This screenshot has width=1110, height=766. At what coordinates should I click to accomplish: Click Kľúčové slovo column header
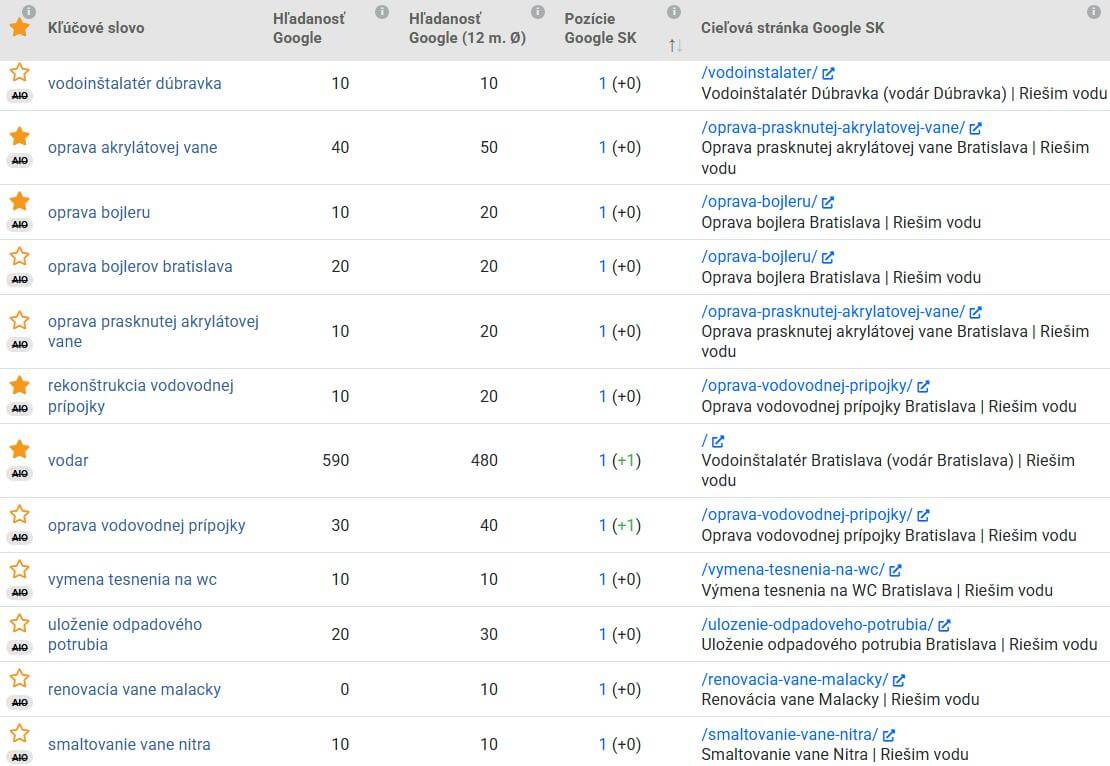pyautogui.click(x=96, y=28)
